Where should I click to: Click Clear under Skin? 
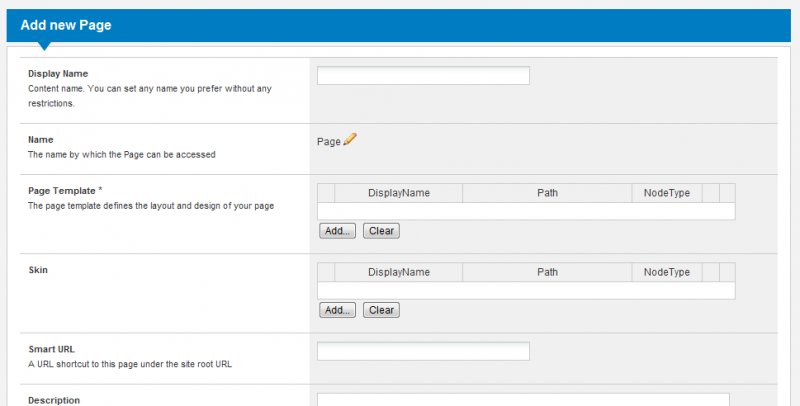point(381,310)
